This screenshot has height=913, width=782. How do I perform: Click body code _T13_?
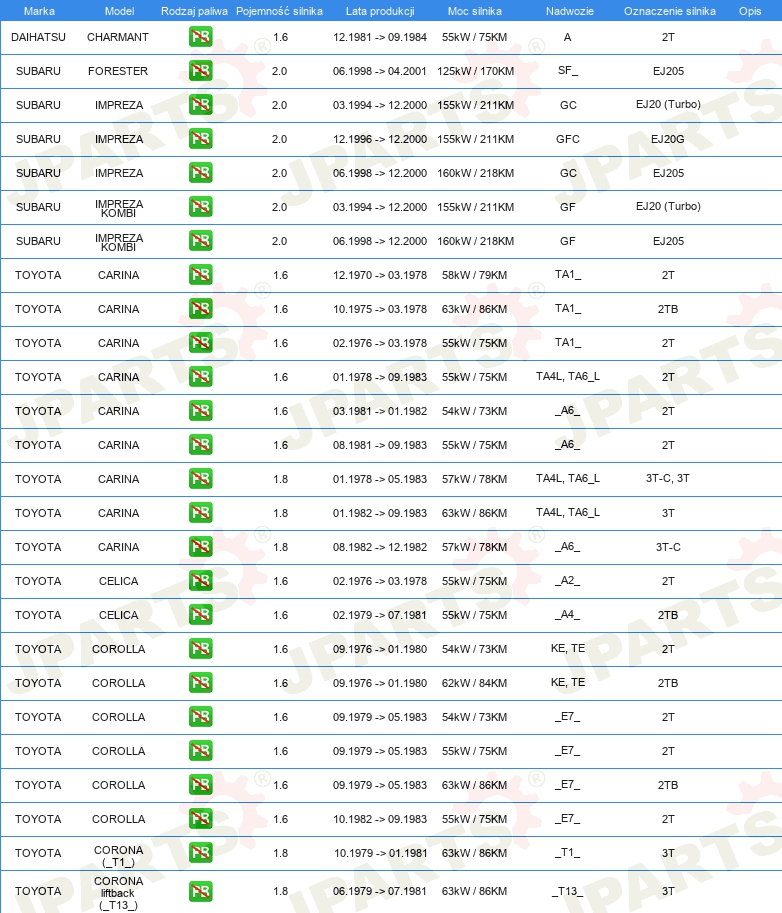click(568, 891)
